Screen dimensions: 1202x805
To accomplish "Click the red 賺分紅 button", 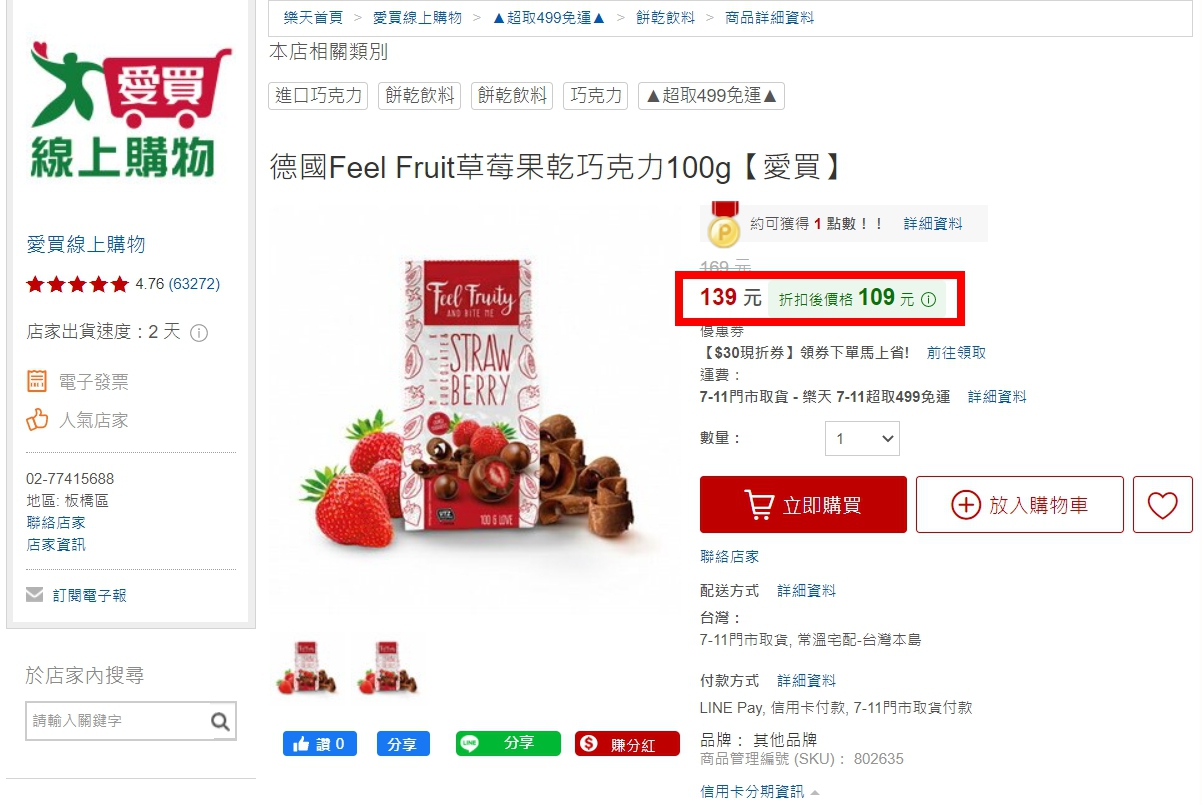I will (x=627, y=744).
